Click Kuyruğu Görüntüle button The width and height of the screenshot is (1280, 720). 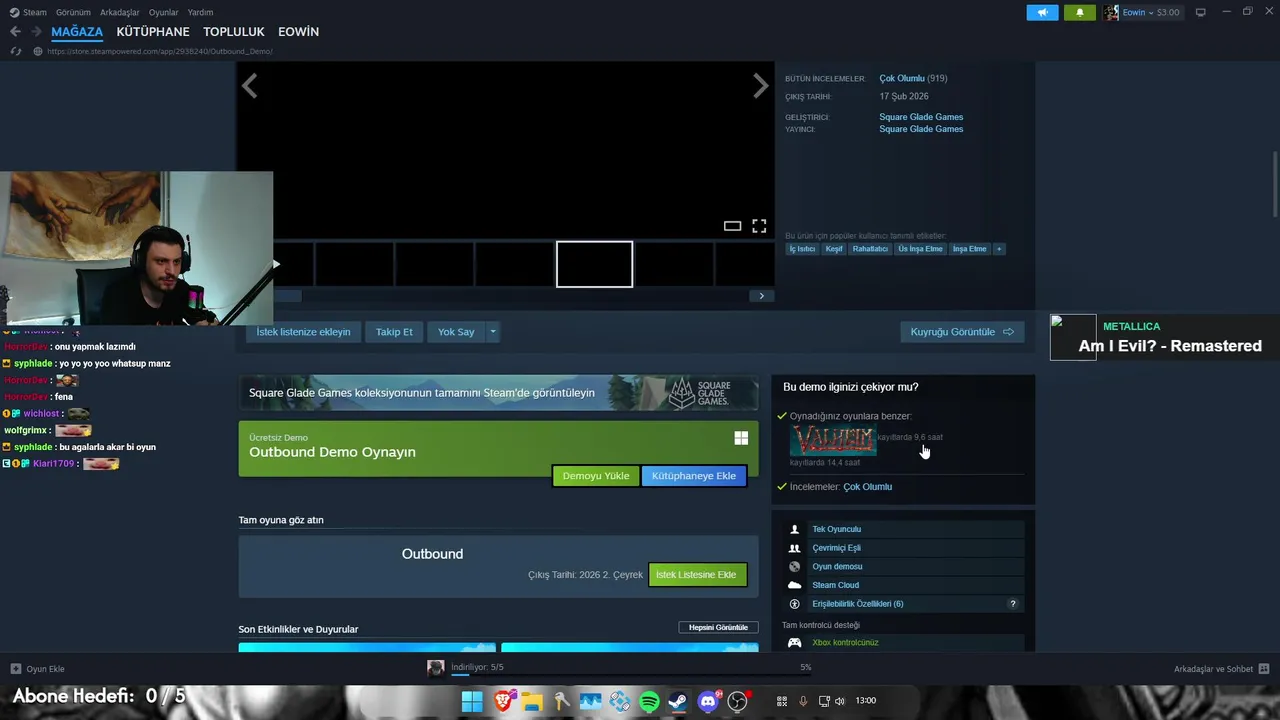962,332
